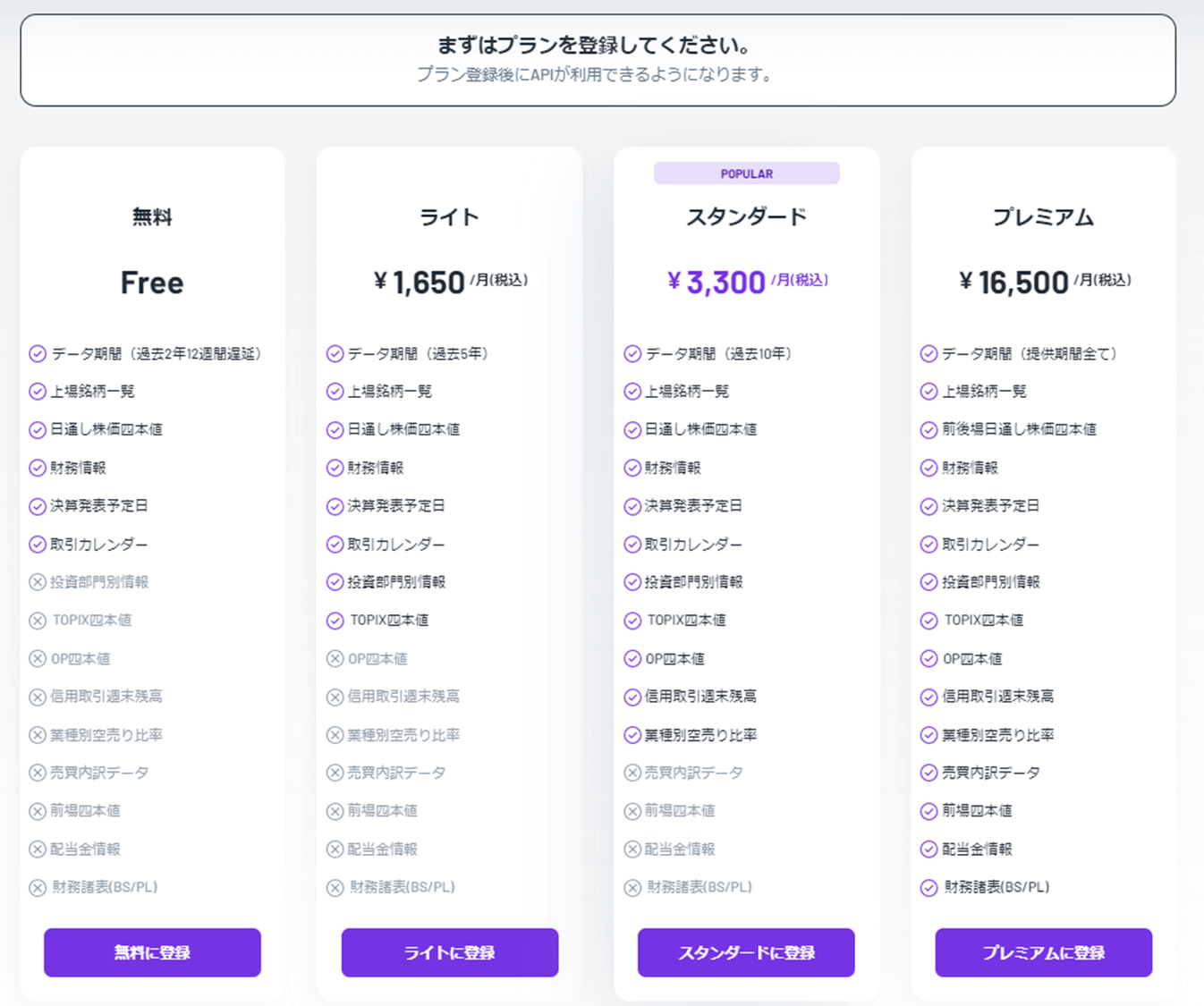Click the cross icon next to 前場四本値 in スタンダード plan
Image resolution: width=1204 pixels, height=1006 pixels.
632,811
